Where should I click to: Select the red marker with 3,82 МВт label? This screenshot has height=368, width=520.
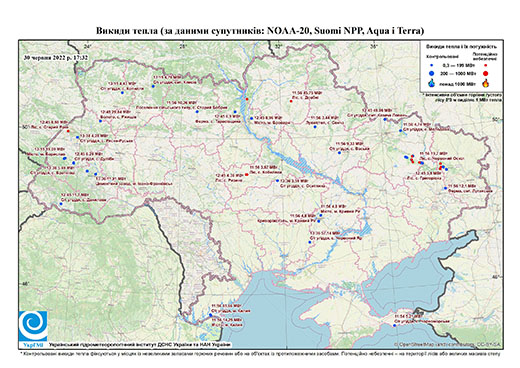[247, 174]
